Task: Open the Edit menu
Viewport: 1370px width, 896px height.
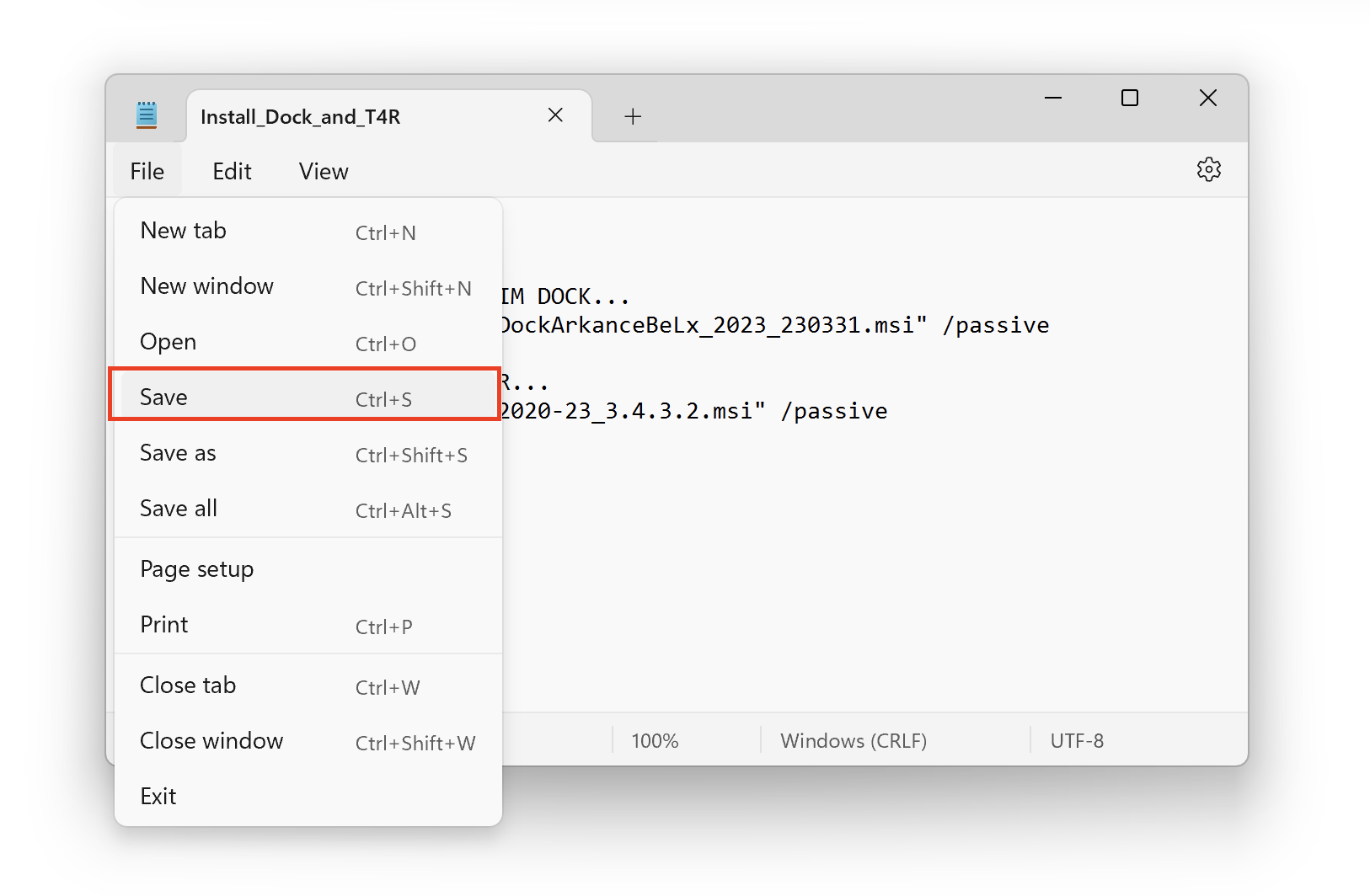Action: pyautogui.click(x=232, y=172)
